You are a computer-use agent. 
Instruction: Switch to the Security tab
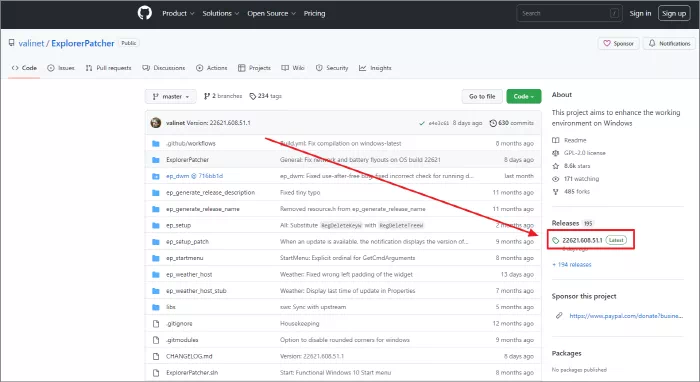(x=332, y=68)
